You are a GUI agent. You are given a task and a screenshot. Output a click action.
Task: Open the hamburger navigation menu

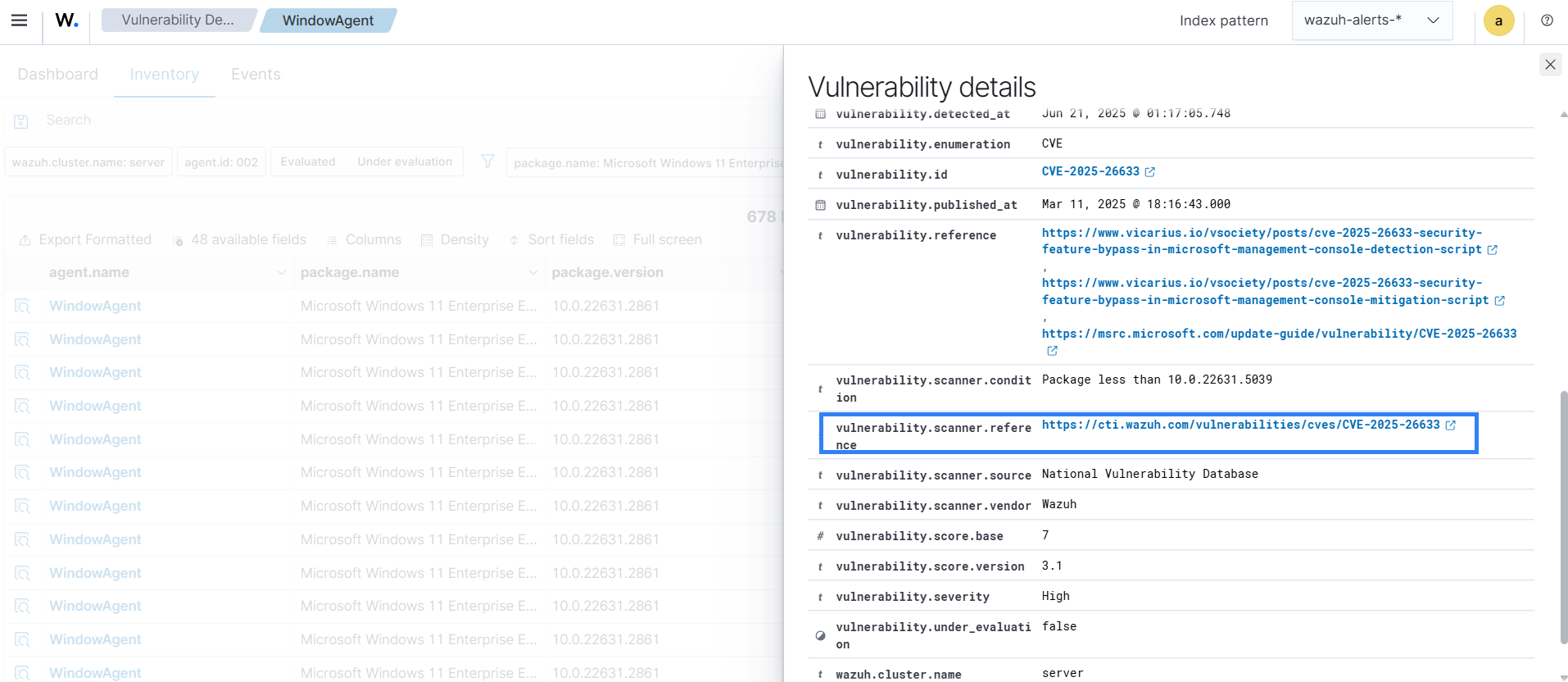19,20
